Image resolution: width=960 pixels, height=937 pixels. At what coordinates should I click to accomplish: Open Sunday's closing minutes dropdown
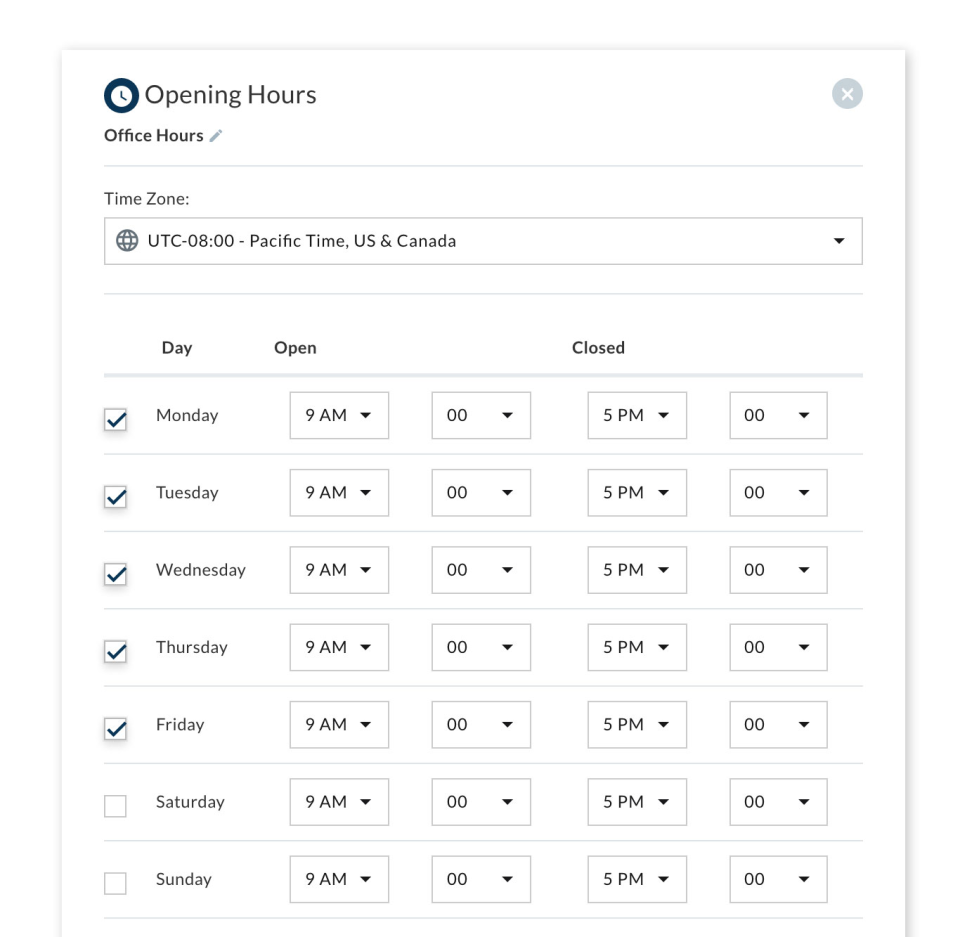pyautogui.click(x=778, y=879)
